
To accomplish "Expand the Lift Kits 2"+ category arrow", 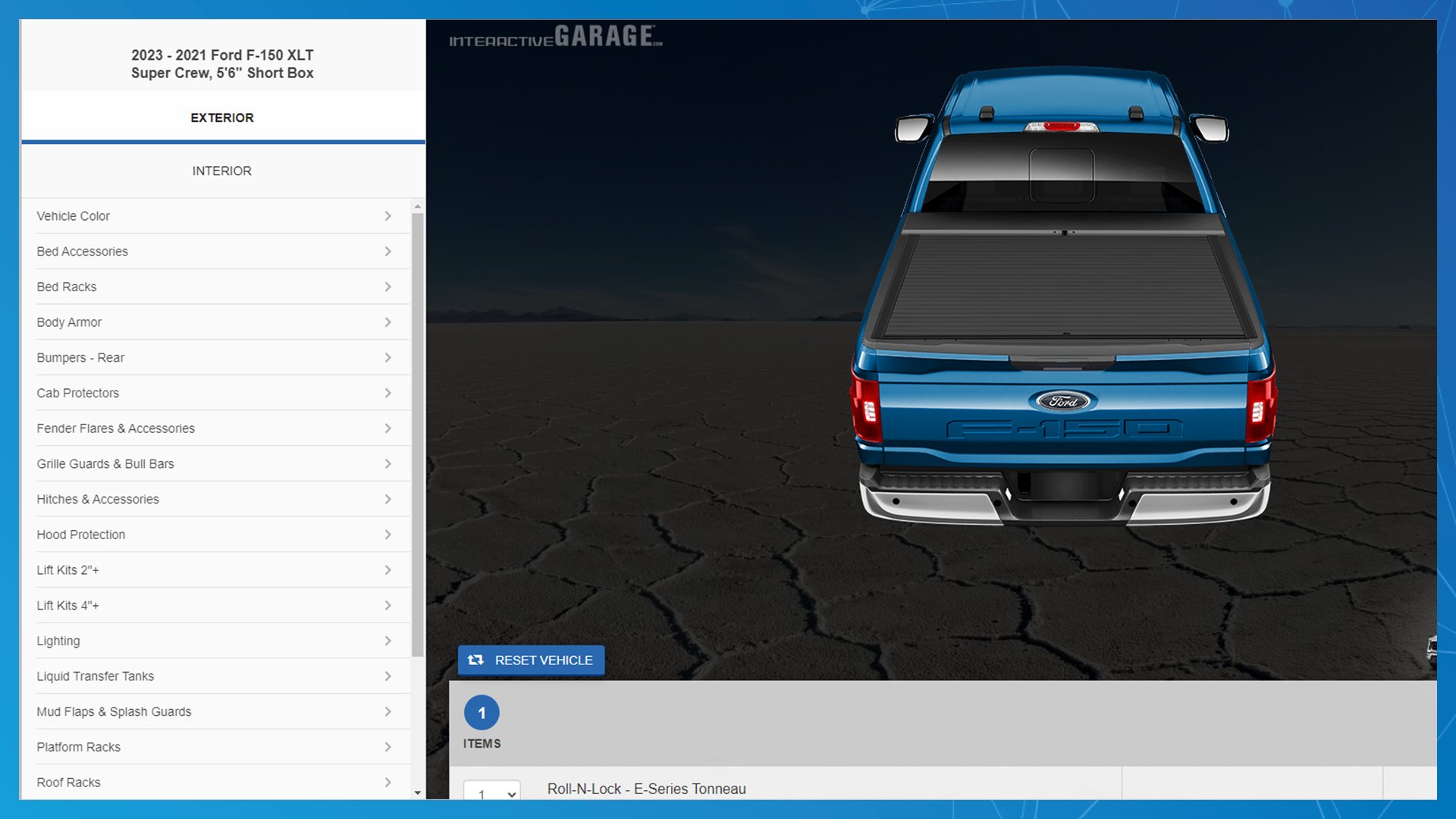I will click(389, 570).
